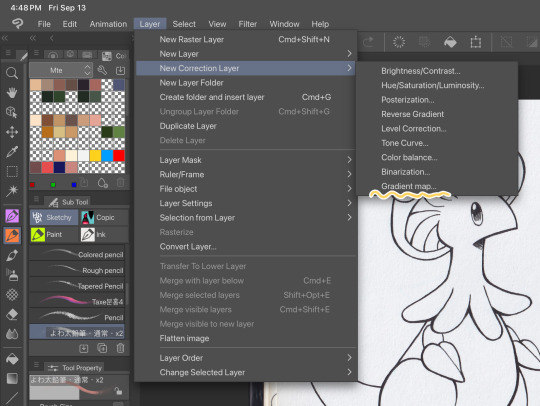Select the Sketchy sub tool group
This screenshot has width=540, height=406.
54,217
